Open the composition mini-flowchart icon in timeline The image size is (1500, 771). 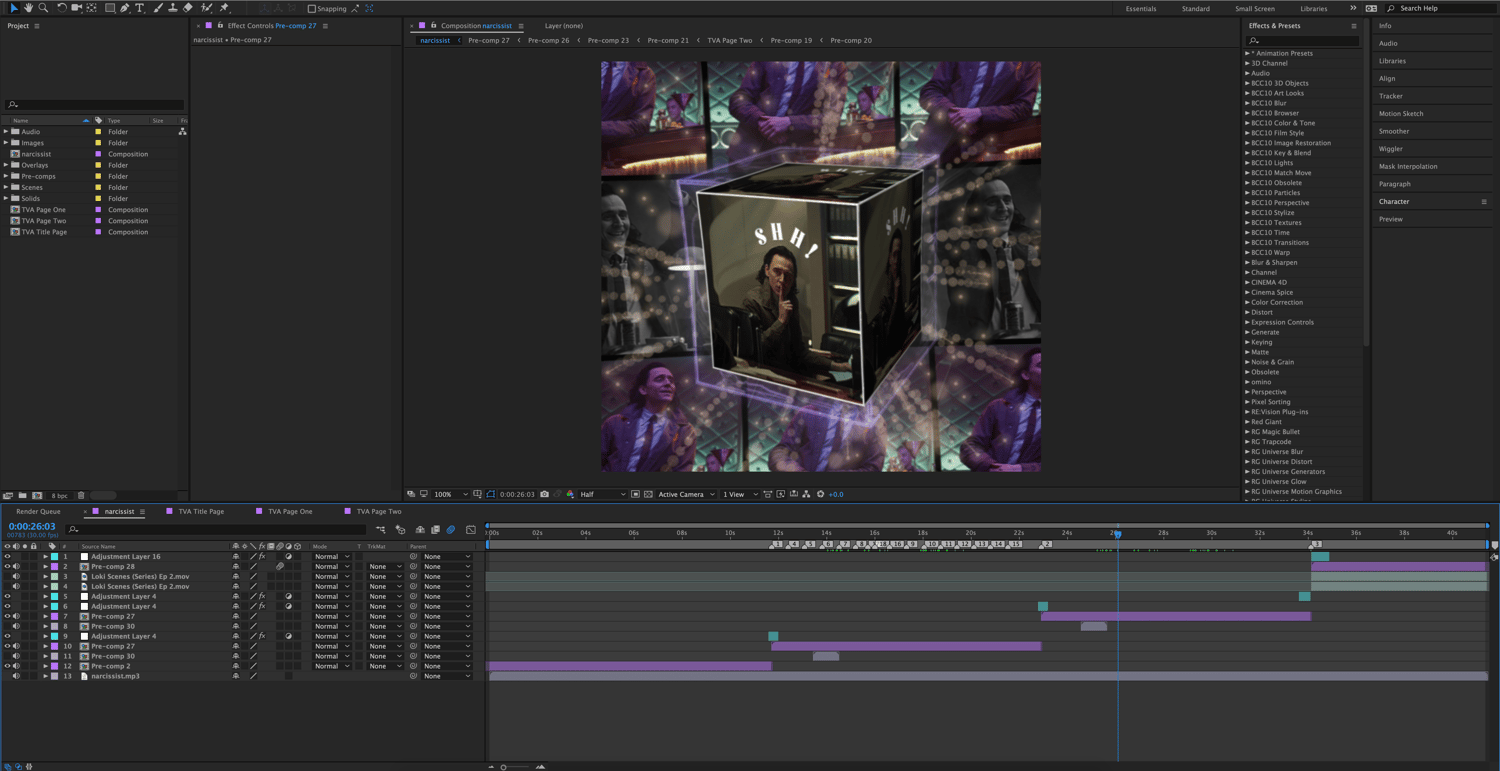[381, 530]
